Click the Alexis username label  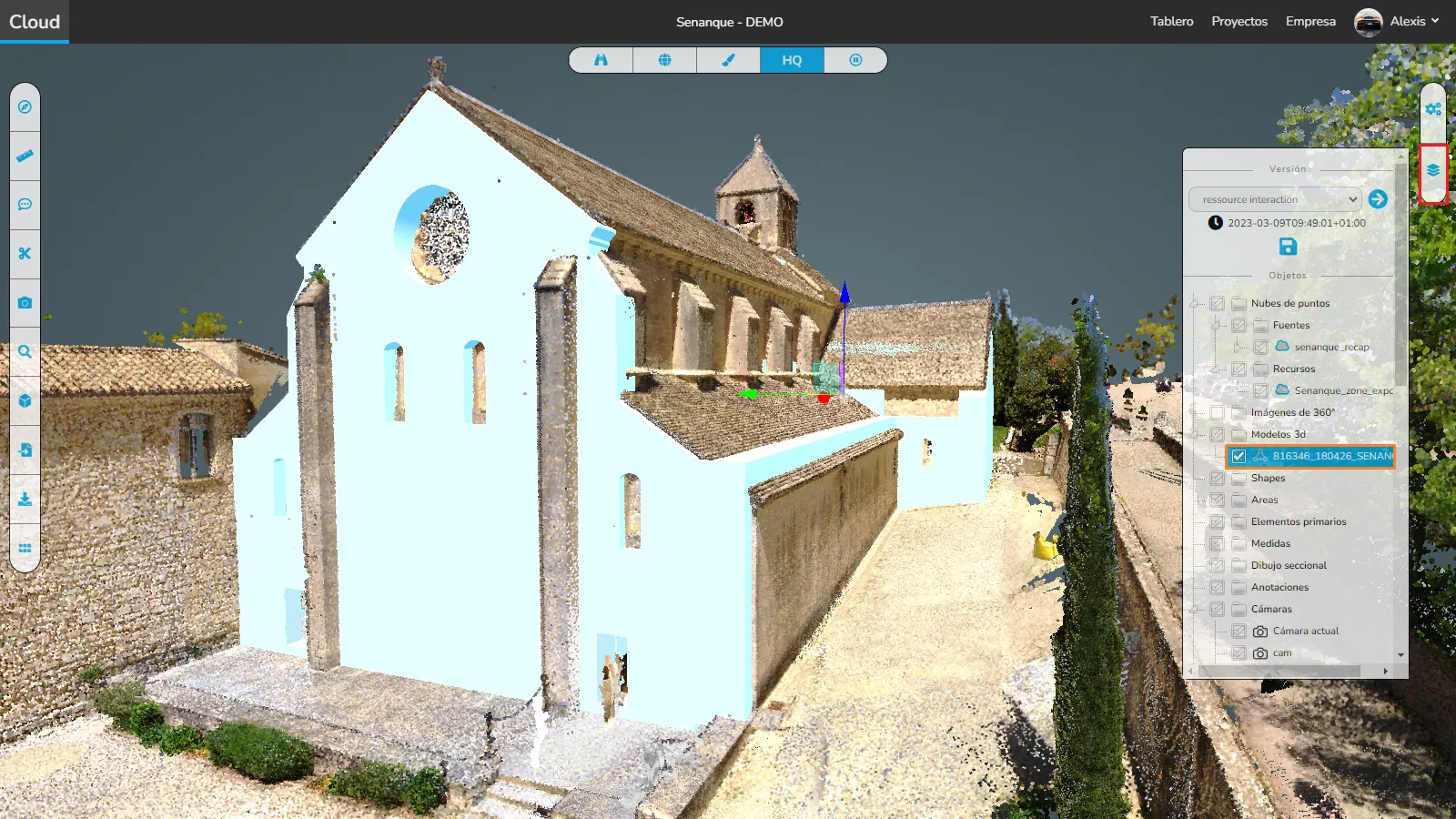[1408, 21]
